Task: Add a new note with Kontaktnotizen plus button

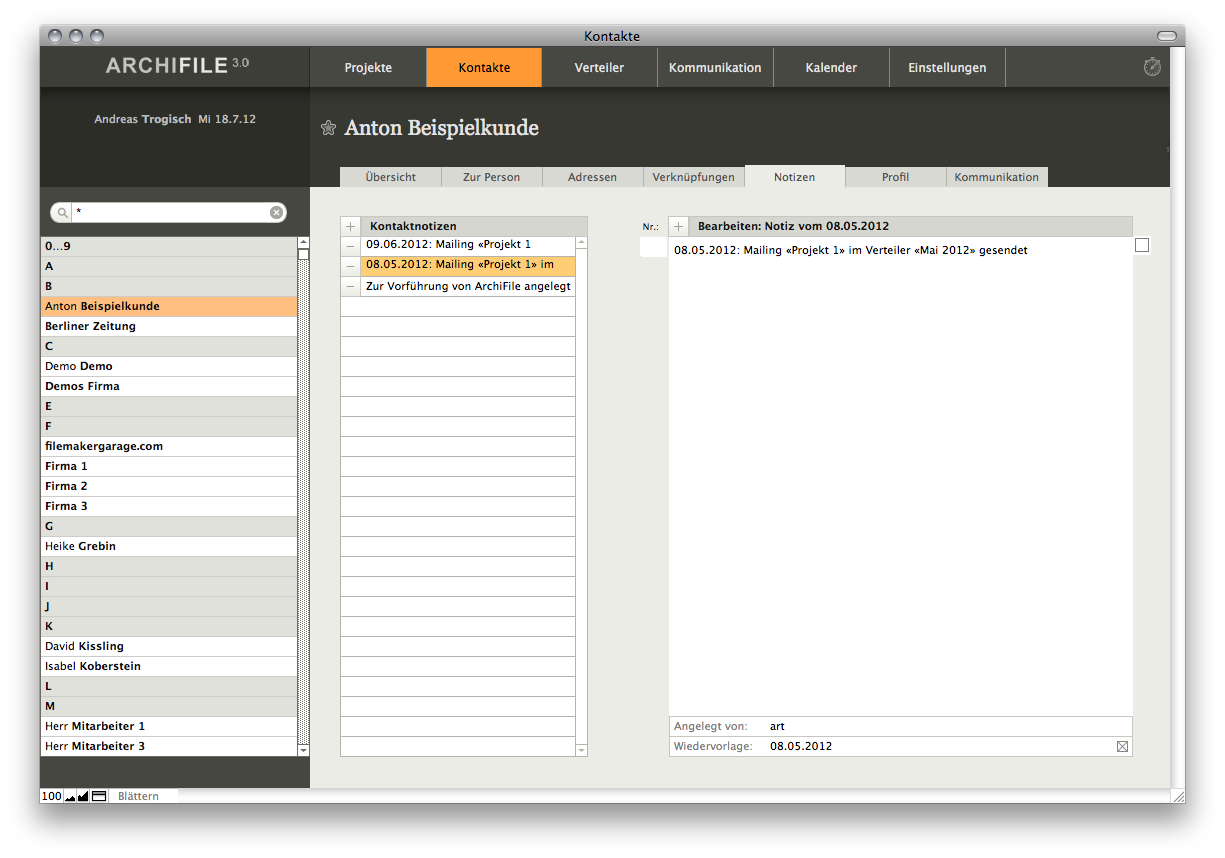Action: [350, 227]
